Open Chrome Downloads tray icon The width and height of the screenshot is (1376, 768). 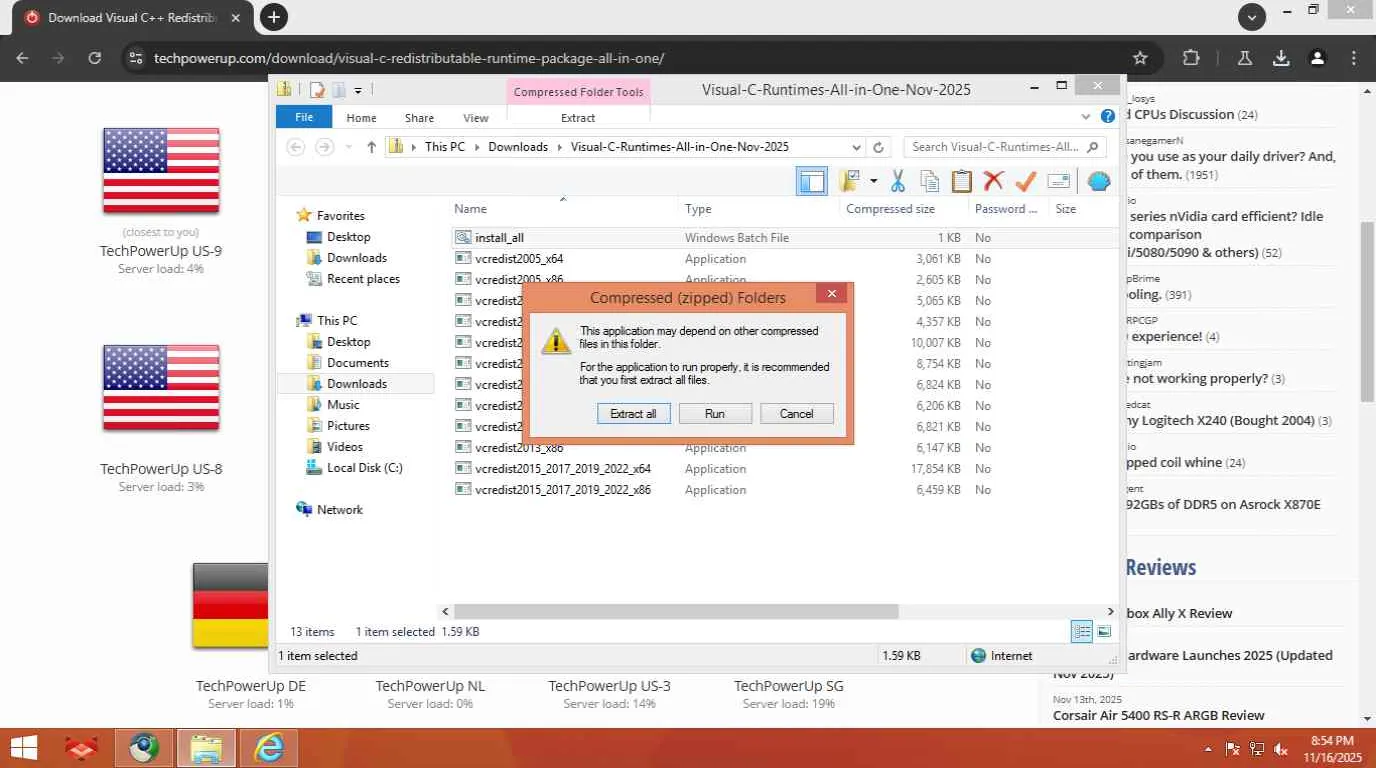pos(1281,58)
